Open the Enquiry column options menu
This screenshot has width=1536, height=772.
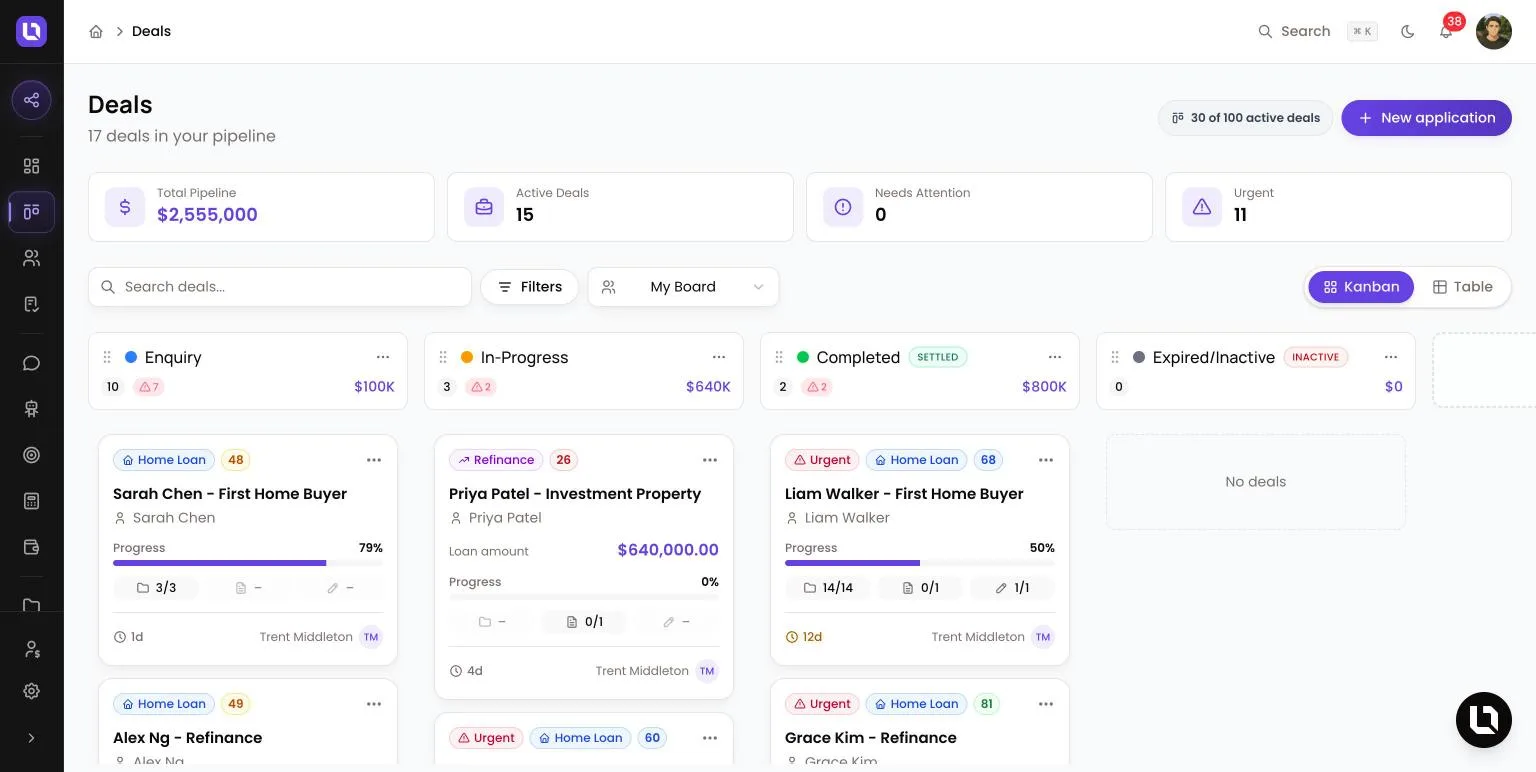pyautogui.click(x=383, y=357)
